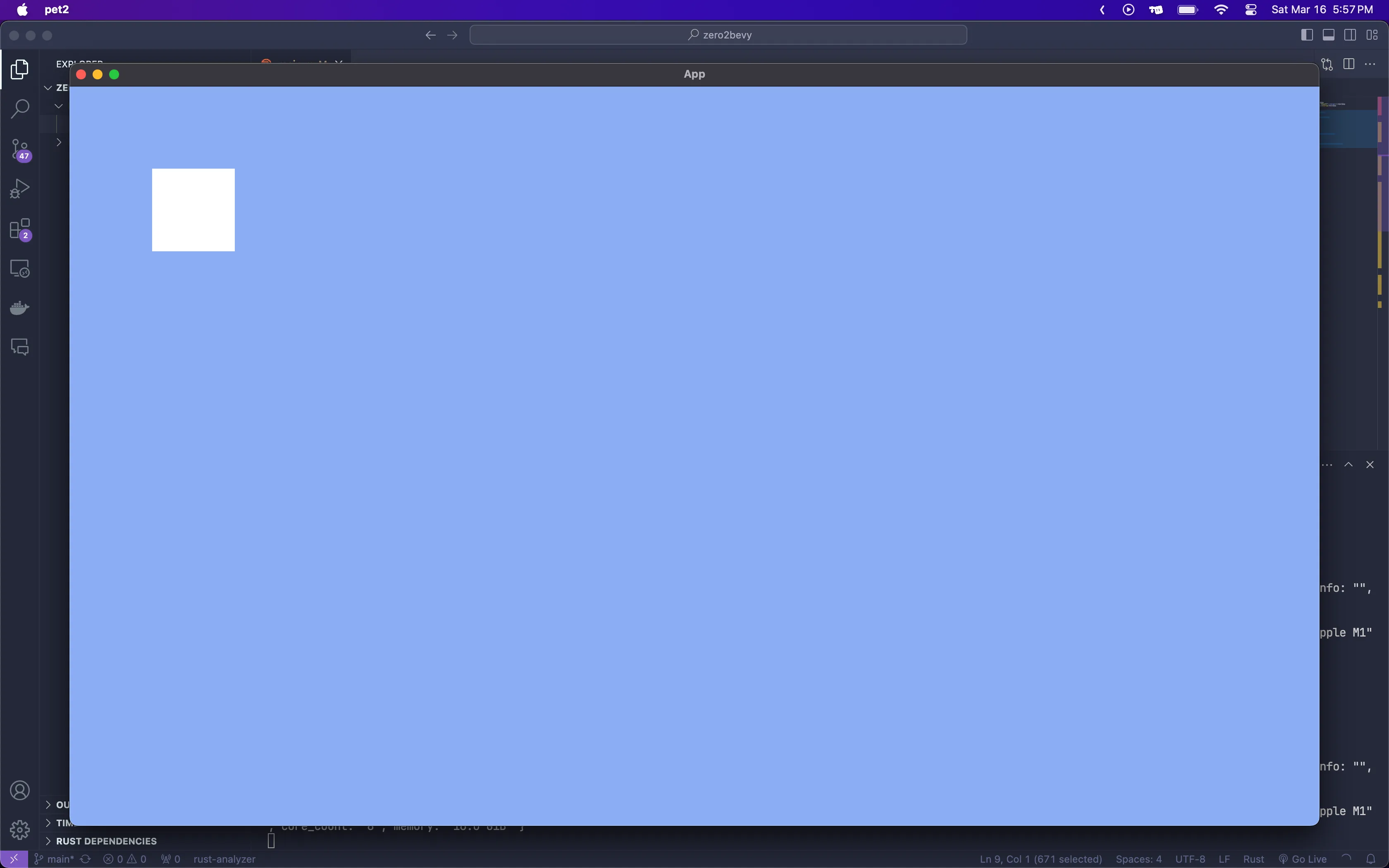Open the editor More Actions menu

point(1371,64)
